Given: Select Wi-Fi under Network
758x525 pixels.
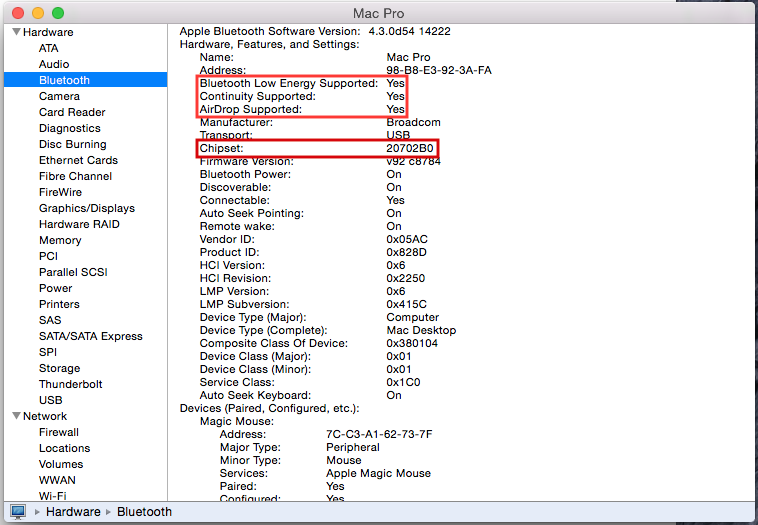Looking at the screenshot, I should 53,496.
